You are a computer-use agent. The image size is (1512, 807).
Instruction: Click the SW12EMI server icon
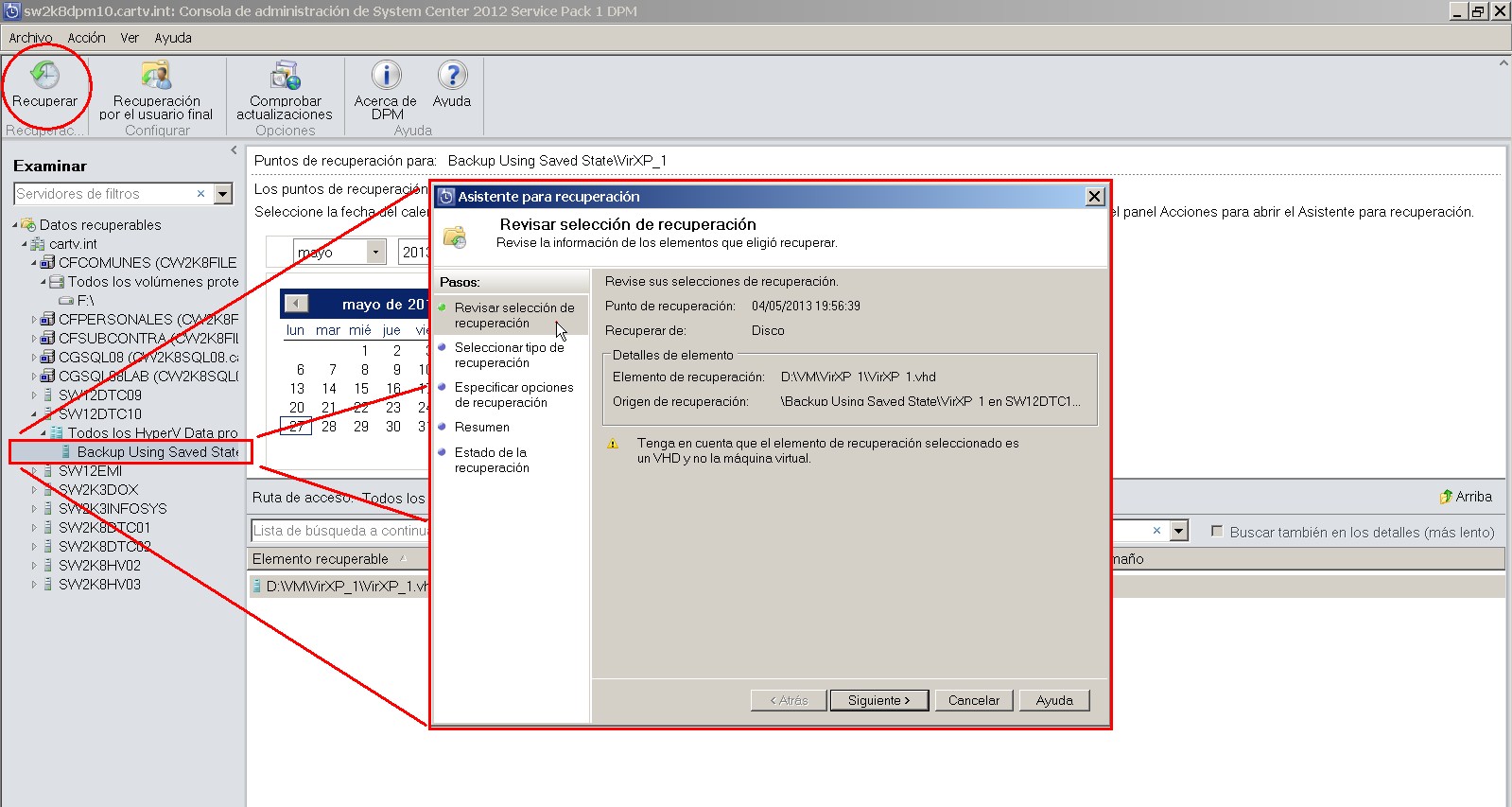(47, 471)
